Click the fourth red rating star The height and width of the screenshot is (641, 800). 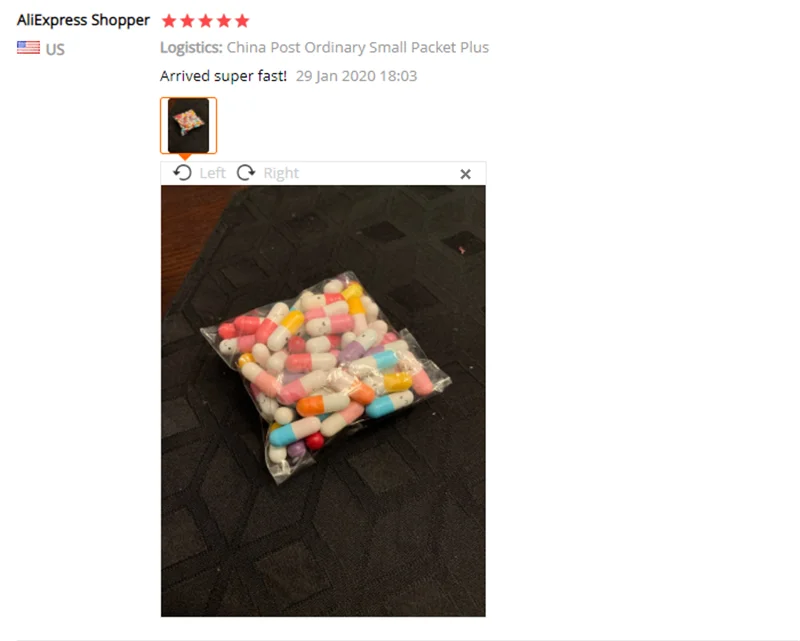[x=224, y=21]
